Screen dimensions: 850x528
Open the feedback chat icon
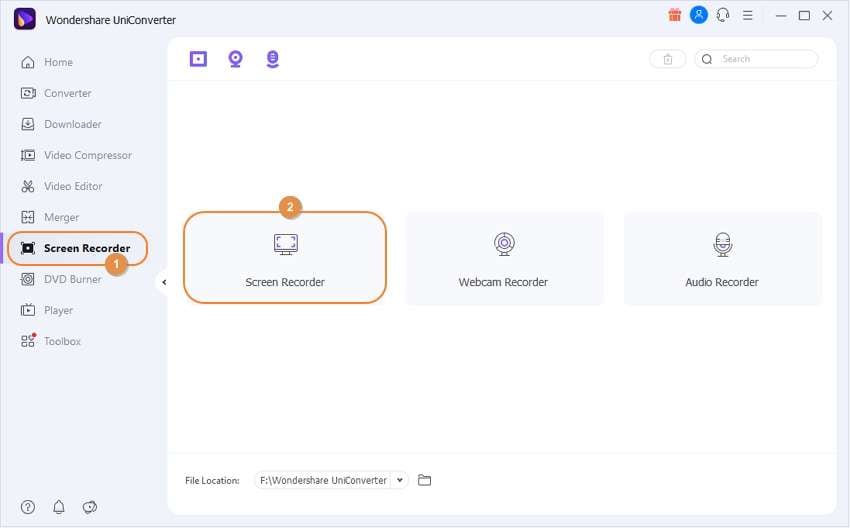(x=89, y=507)
